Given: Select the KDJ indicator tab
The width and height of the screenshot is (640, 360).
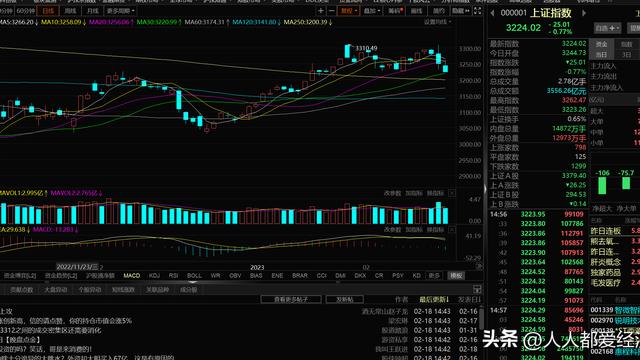Looking at the screenshot, I should click(x=154, y=276).
